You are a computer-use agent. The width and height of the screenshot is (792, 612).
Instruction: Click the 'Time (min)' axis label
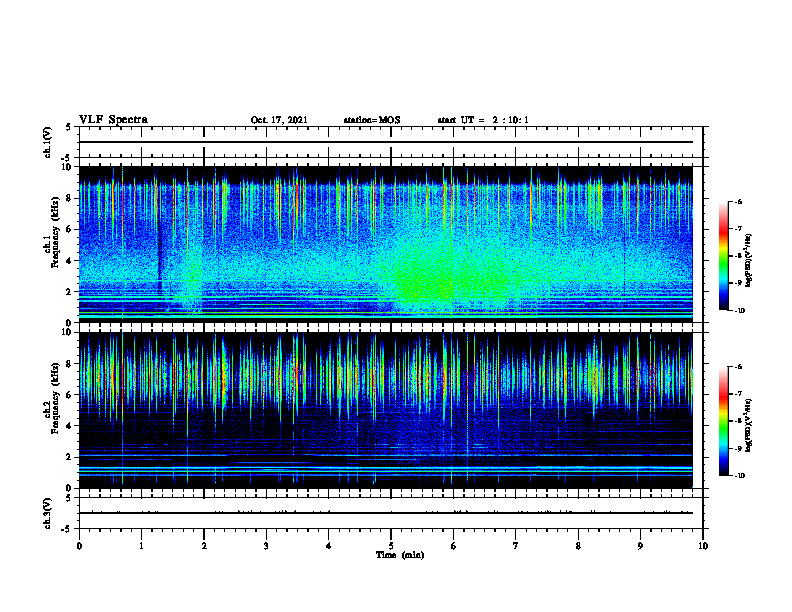click(x=400, y=555)
